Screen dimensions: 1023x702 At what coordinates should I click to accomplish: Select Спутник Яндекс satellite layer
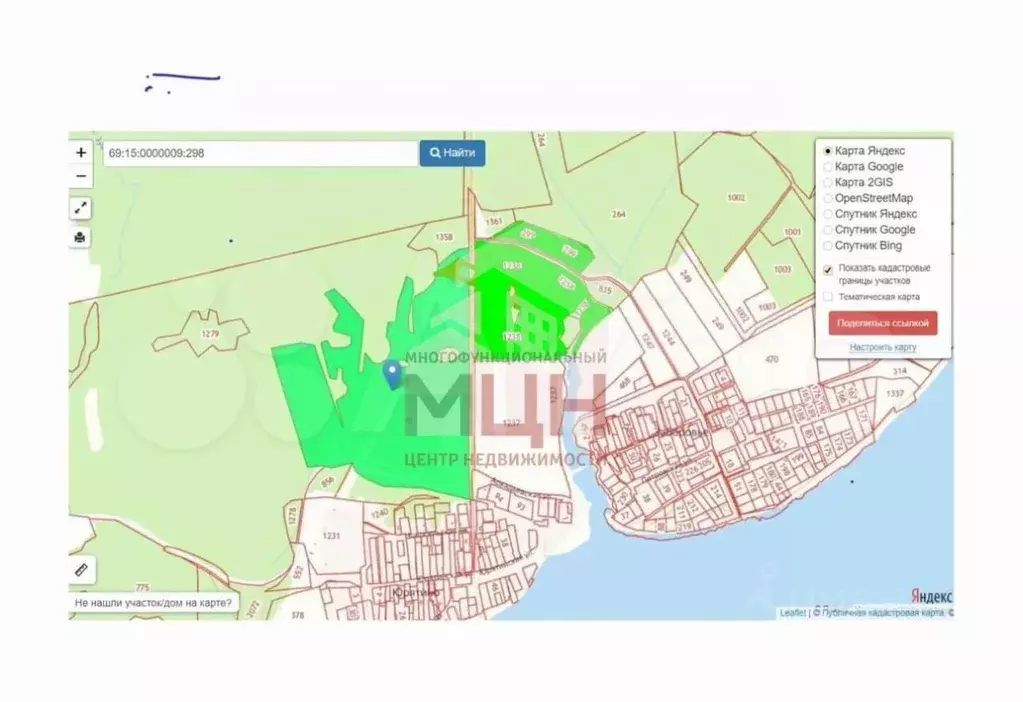point(828,214)
